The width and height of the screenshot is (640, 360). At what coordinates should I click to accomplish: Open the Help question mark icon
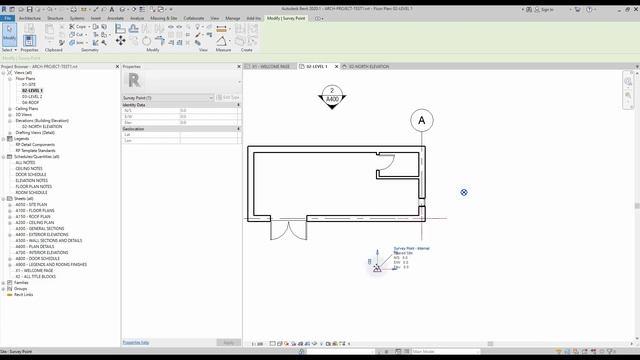pyautogui.click(x=589, y=9)
